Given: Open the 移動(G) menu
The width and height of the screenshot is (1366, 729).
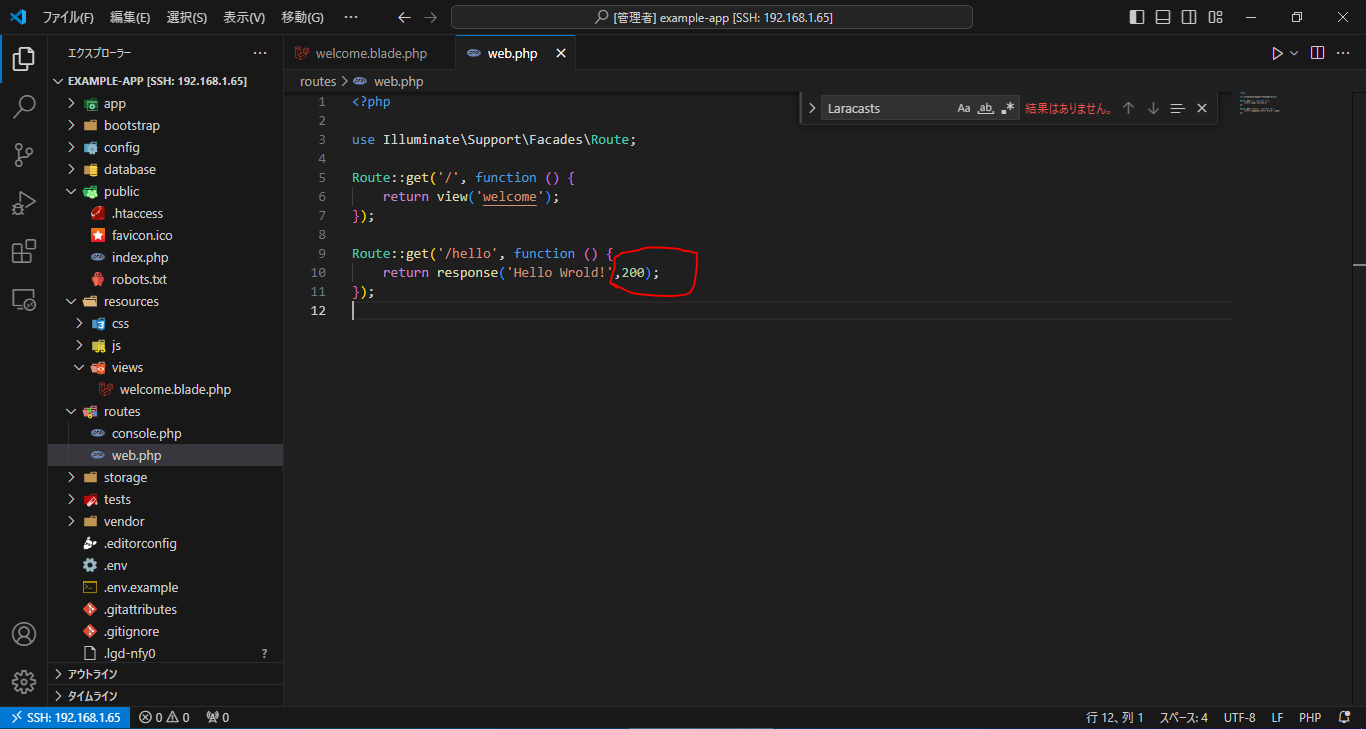Looking at the screenshot, I should (303, 17).
